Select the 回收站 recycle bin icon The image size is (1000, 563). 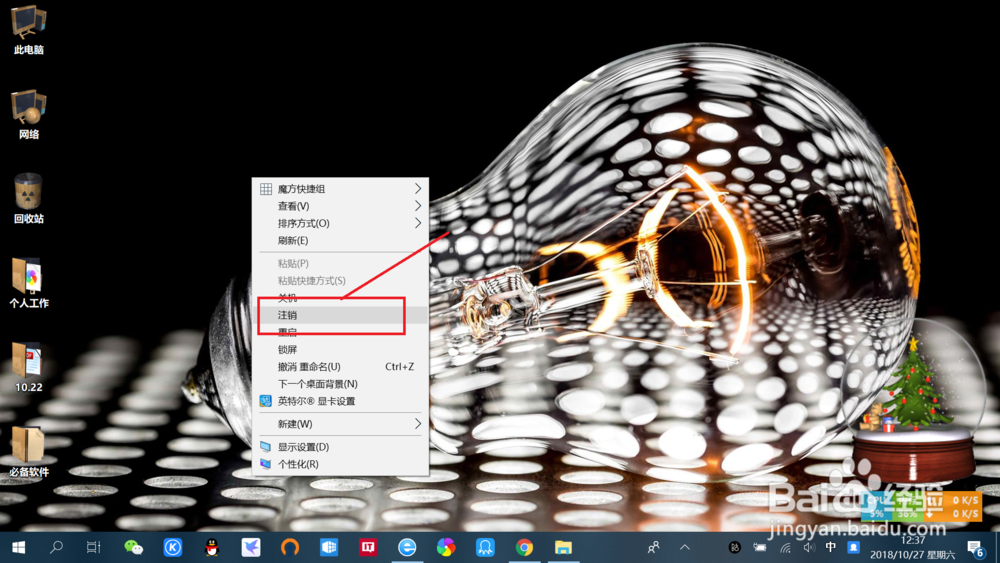point(29,199)
